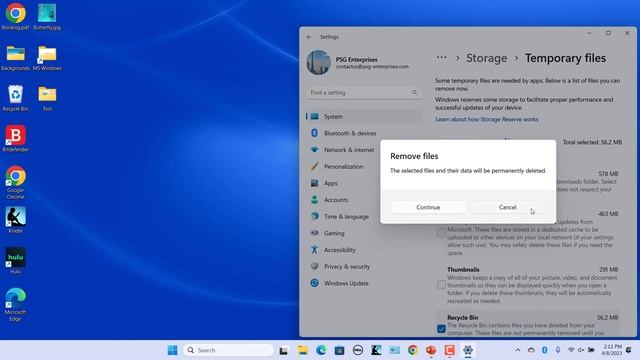Open Task View from the taskbar

click(x=284, y=350)
